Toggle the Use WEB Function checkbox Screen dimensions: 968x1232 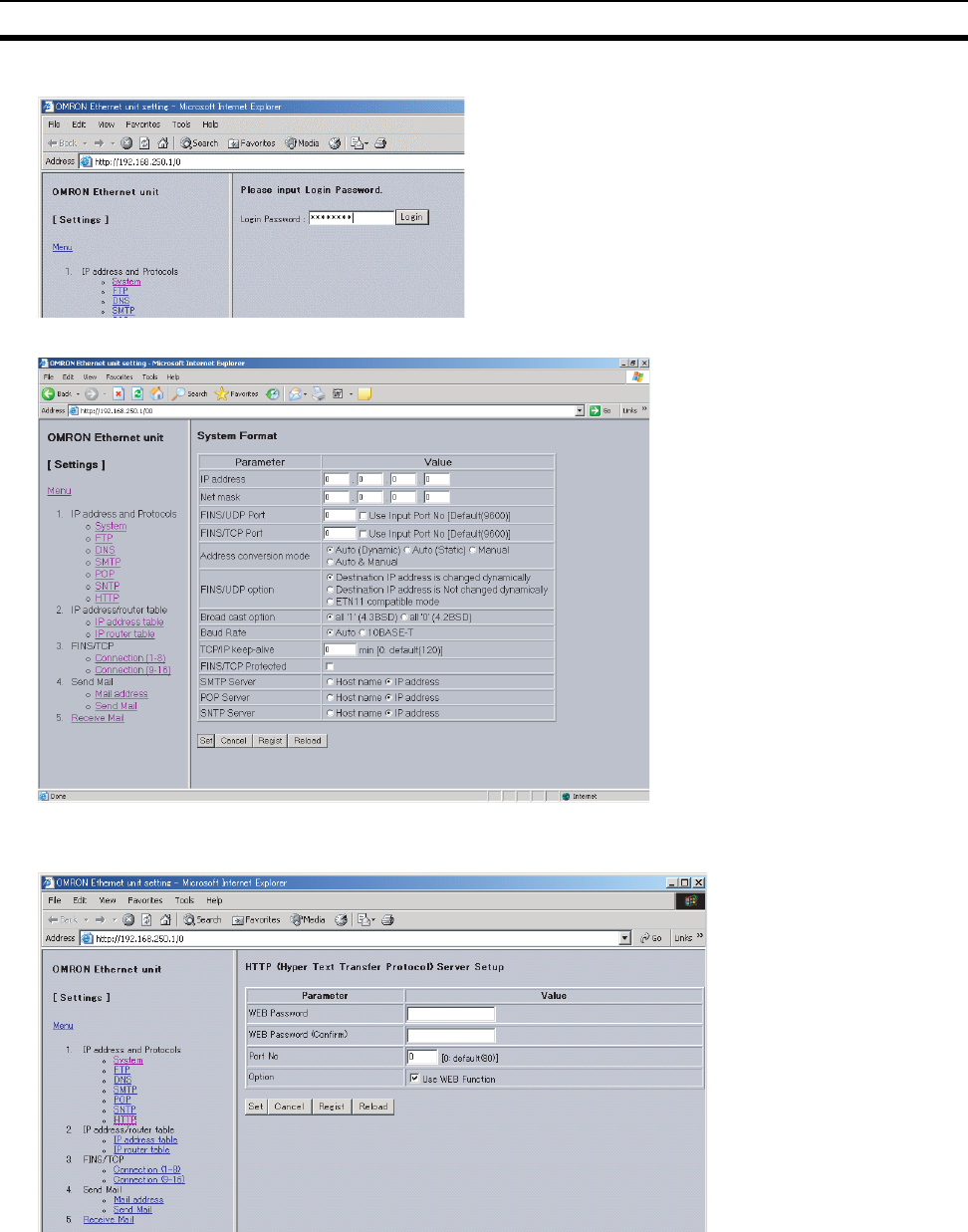coord(414,1078)
